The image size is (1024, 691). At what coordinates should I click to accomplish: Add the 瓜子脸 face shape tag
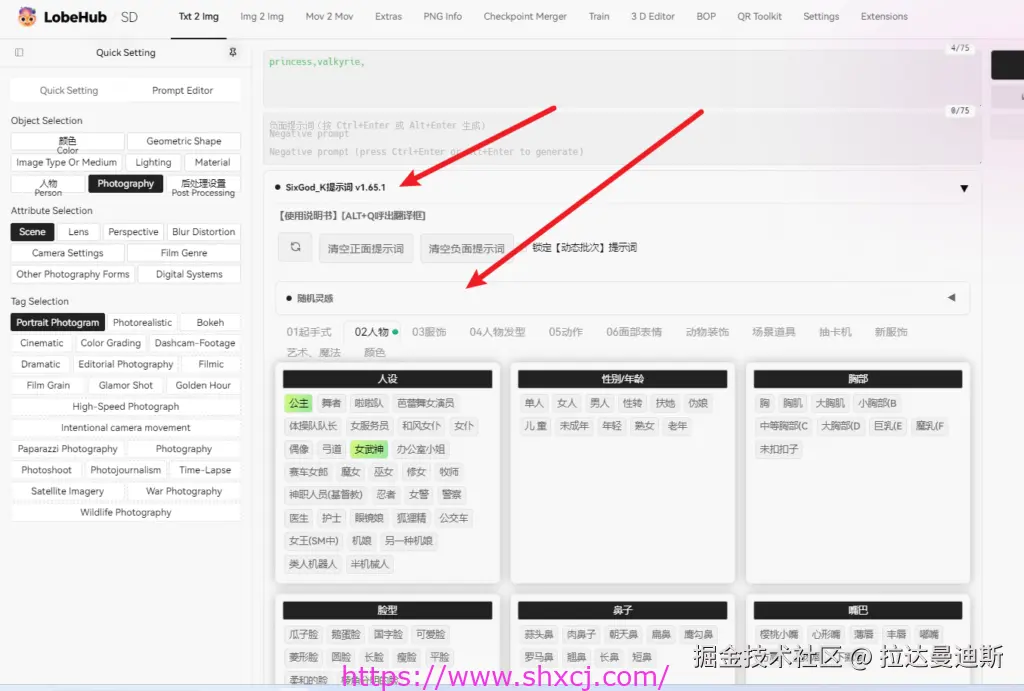(304, 634)
